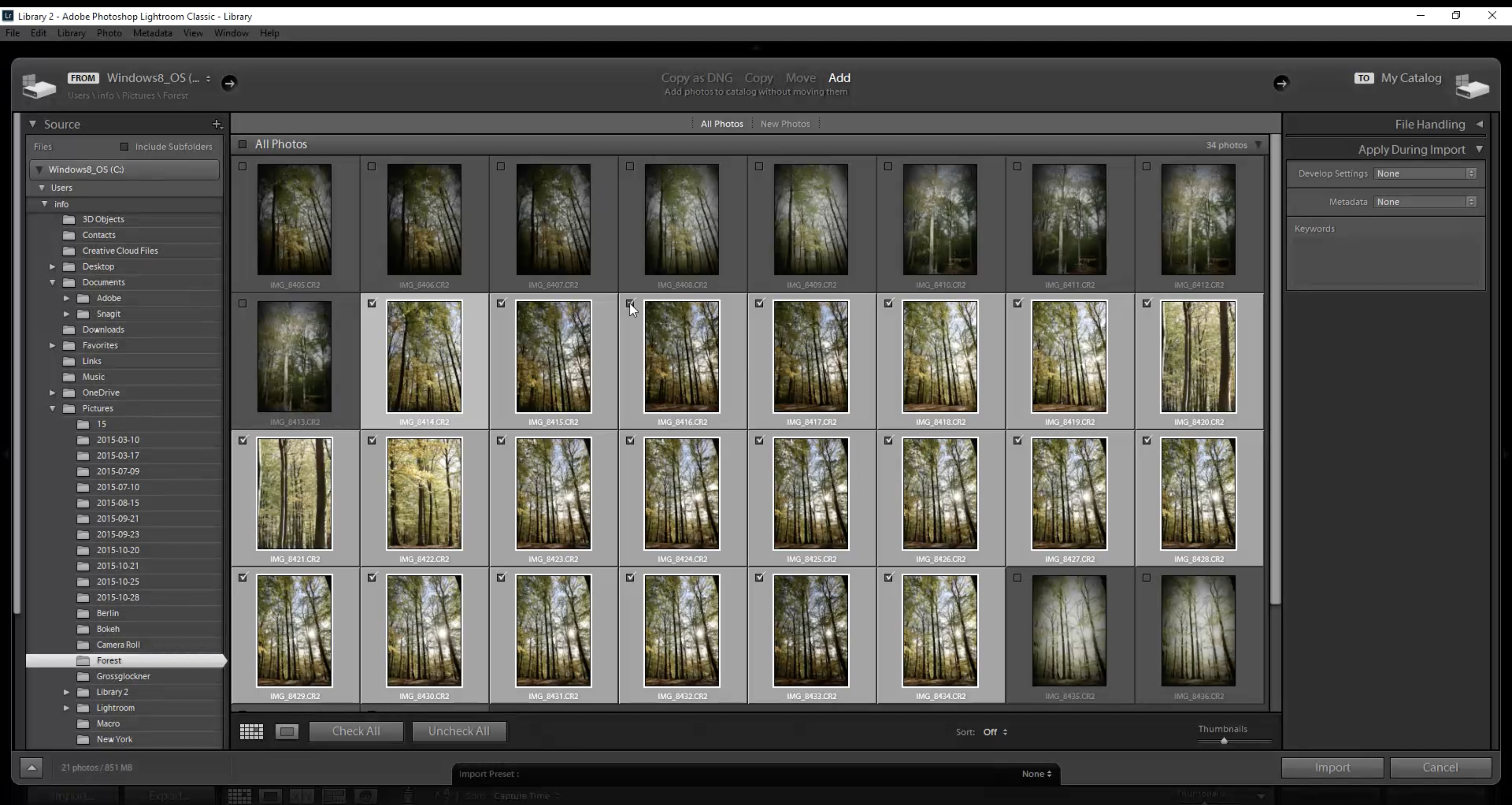Enable Include Subfolders checkbox

click(x=125, y=147)
